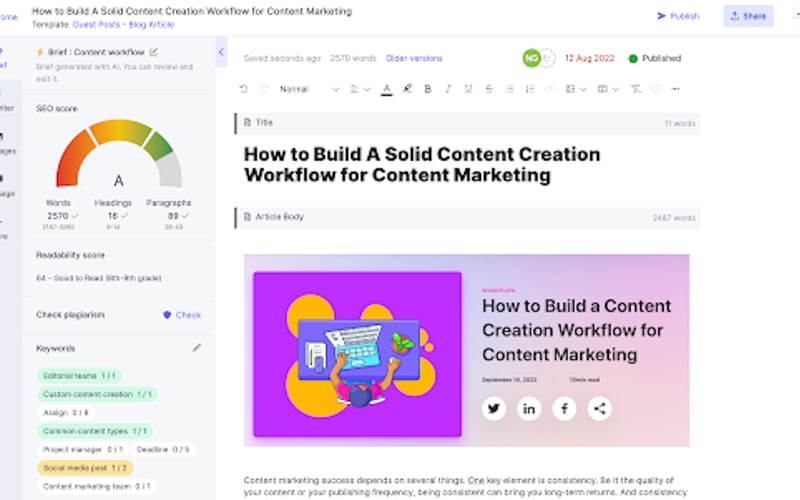Choose the font color tool
The width and height of the screenshot is (800, 500).
[x=387, y=90]
